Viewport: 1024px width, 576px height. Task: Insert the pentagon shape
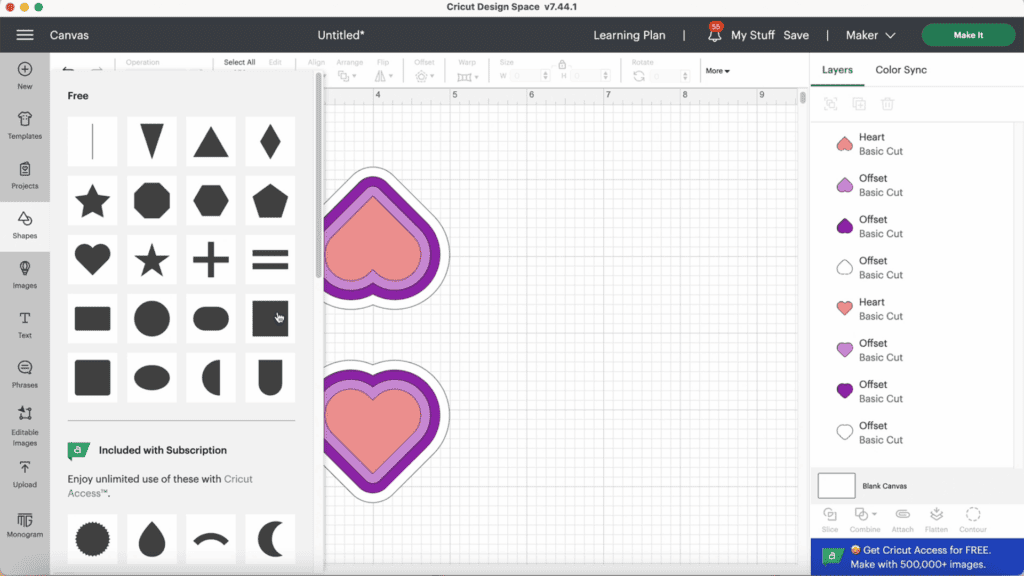pyautogui.click(x=270, y=200)
